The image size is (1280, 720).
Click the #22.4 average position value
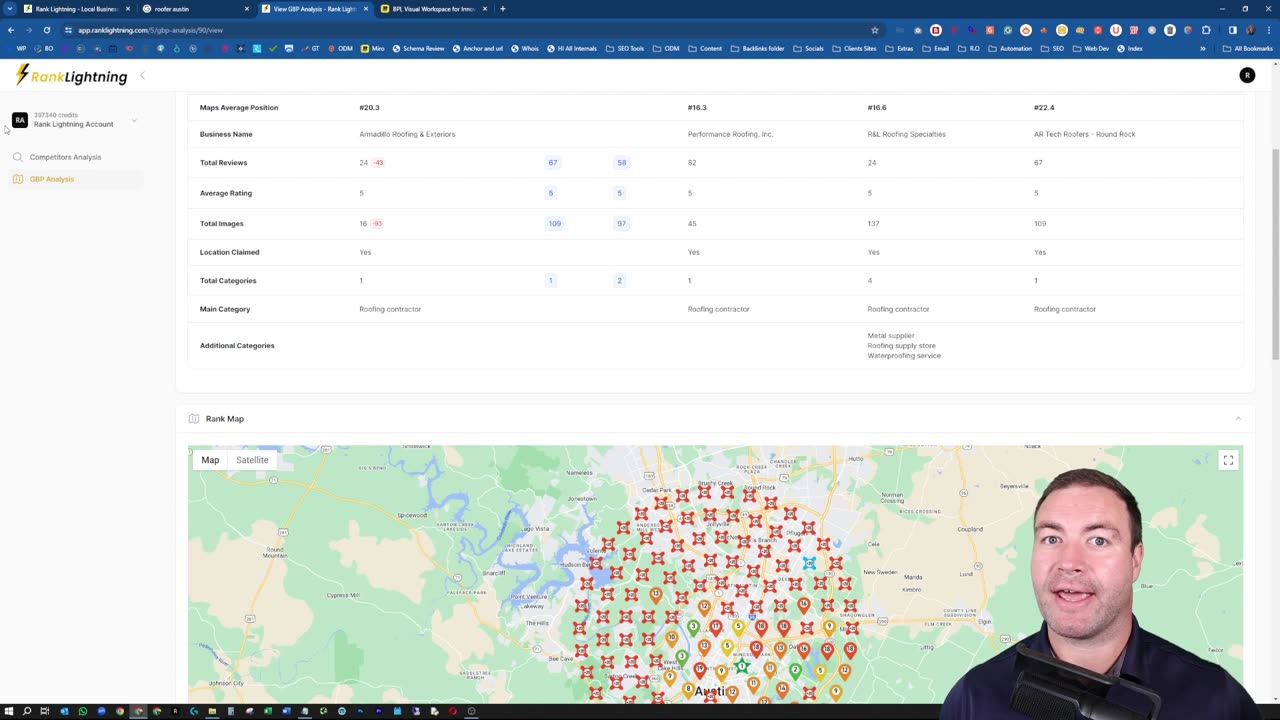coord(1044,108)
